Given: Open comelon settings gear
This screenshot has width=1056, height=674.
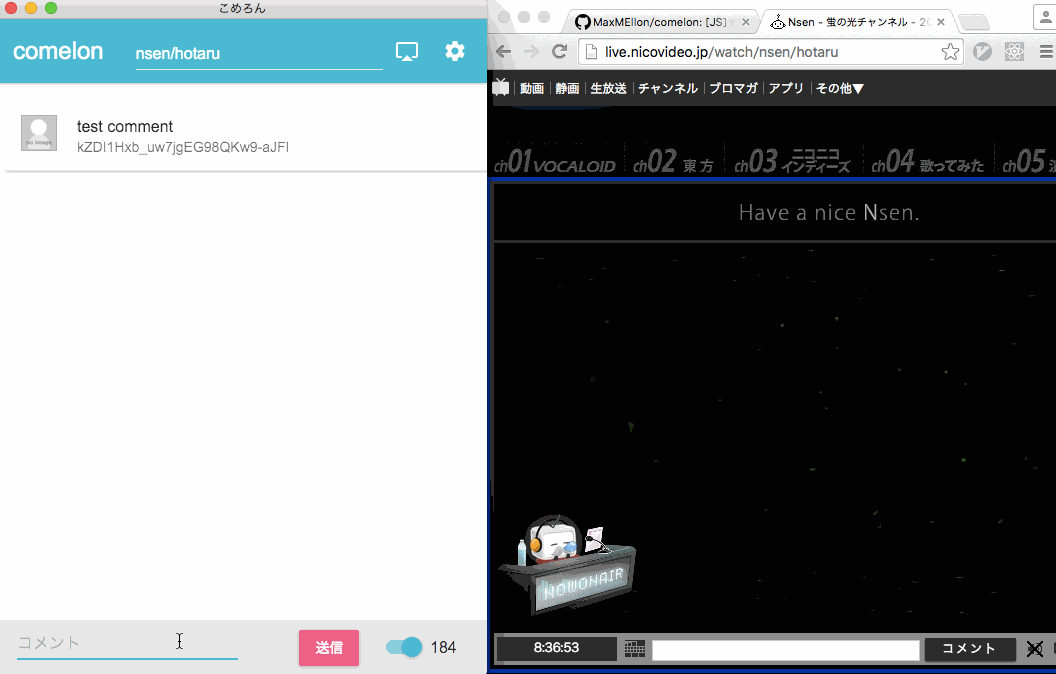Looking at the screenshot, I should [x=455, y=51].
